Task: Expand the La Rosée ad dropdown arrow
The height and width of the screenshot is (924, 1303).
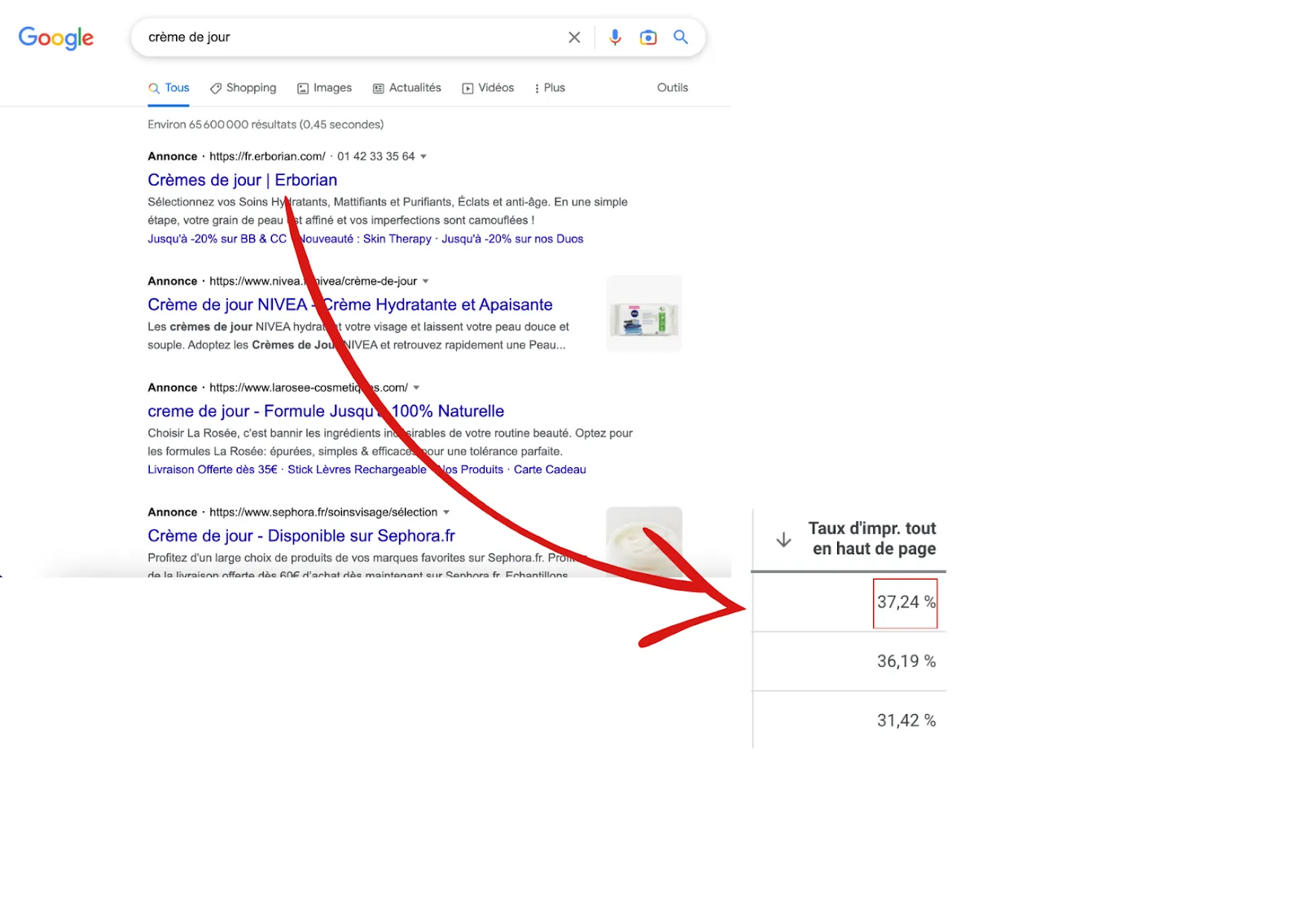Action: pyautogui.click(x=416, y=388)
